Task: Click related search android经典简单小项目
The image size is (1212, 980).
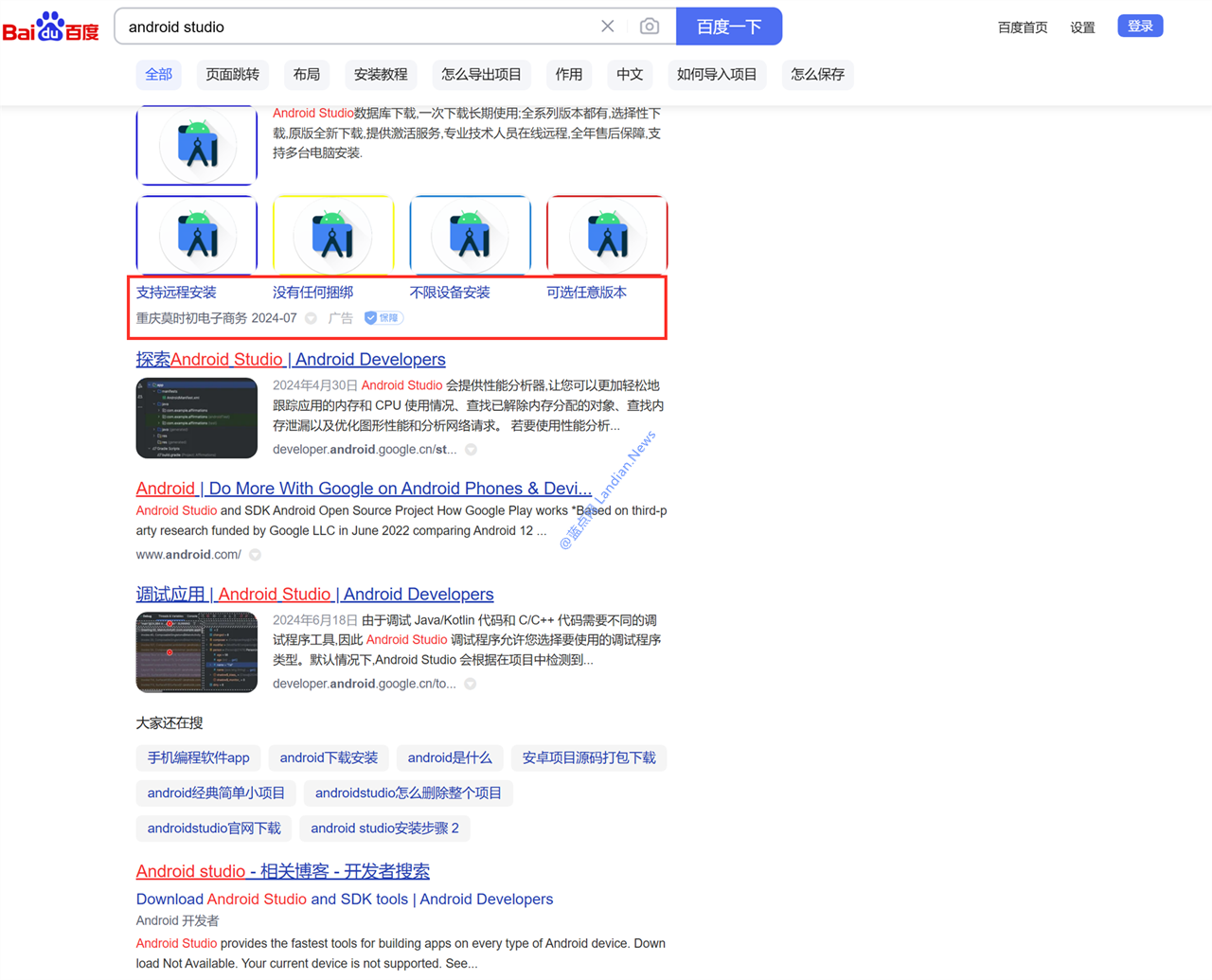Action: [x=216, y=793]
